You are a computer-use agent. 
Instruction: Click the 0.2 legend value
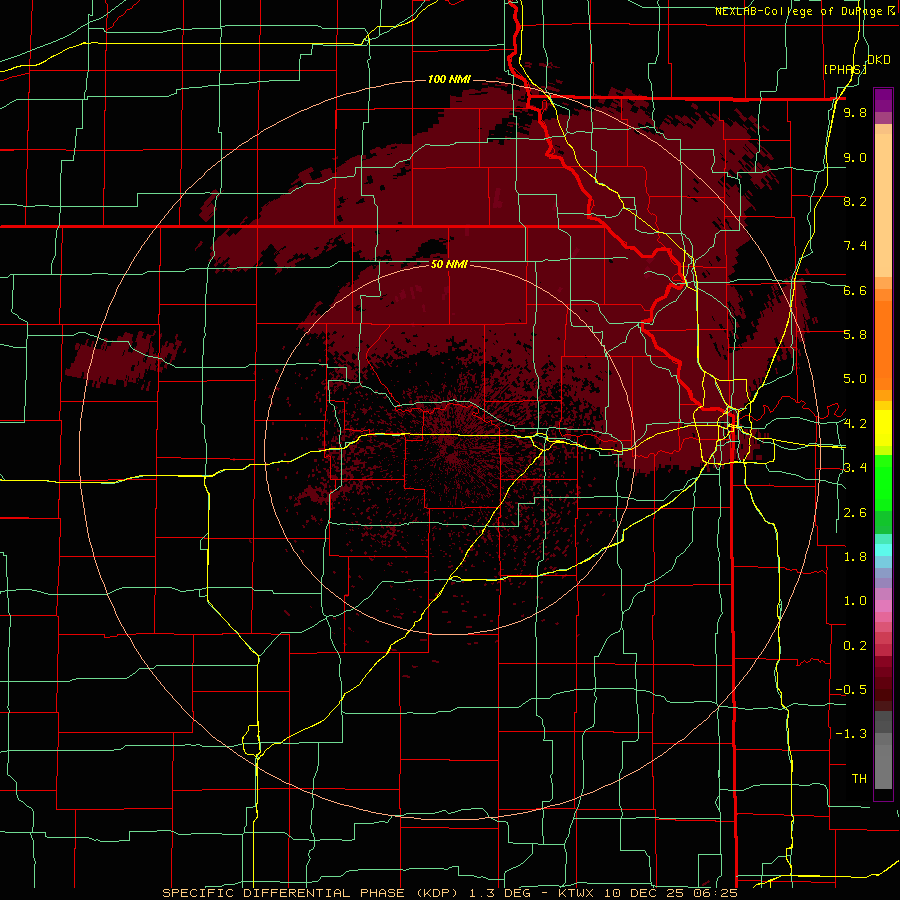pos(855,646)
